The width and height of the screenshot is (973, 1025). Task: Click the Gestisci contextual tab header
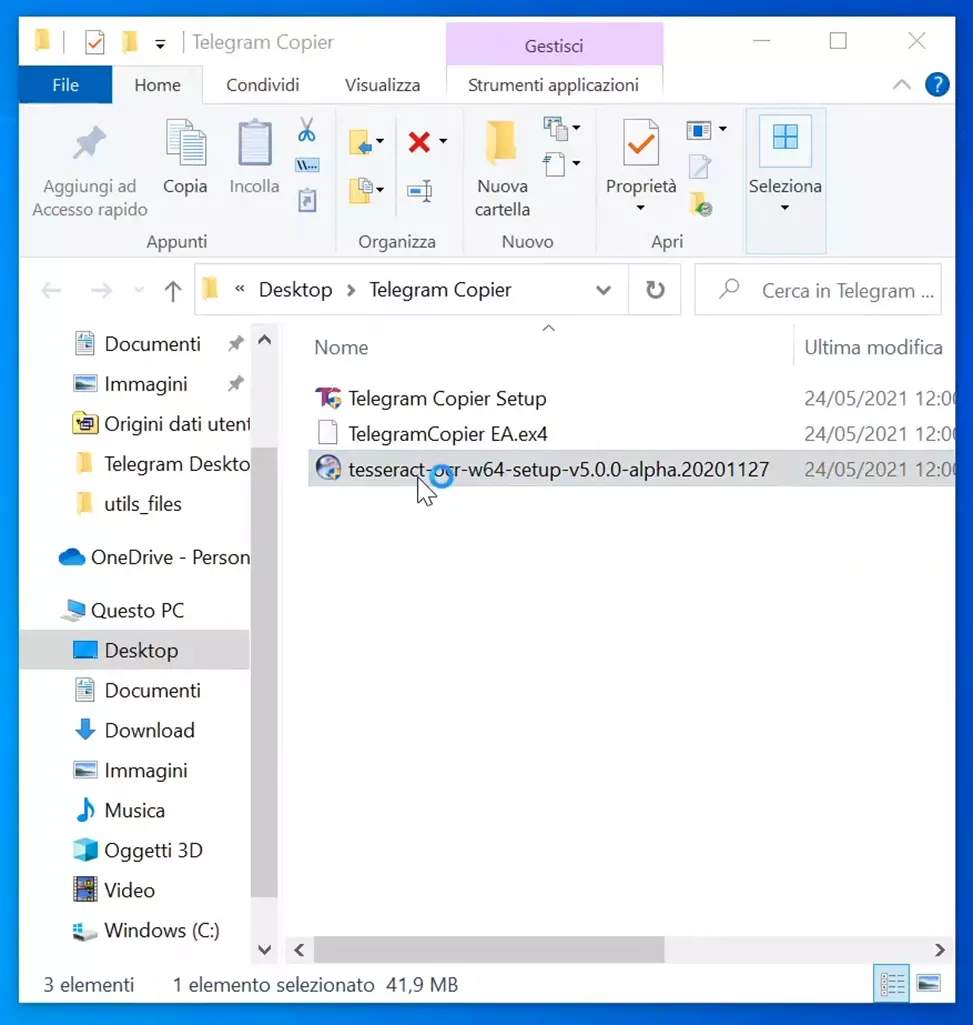554,46
